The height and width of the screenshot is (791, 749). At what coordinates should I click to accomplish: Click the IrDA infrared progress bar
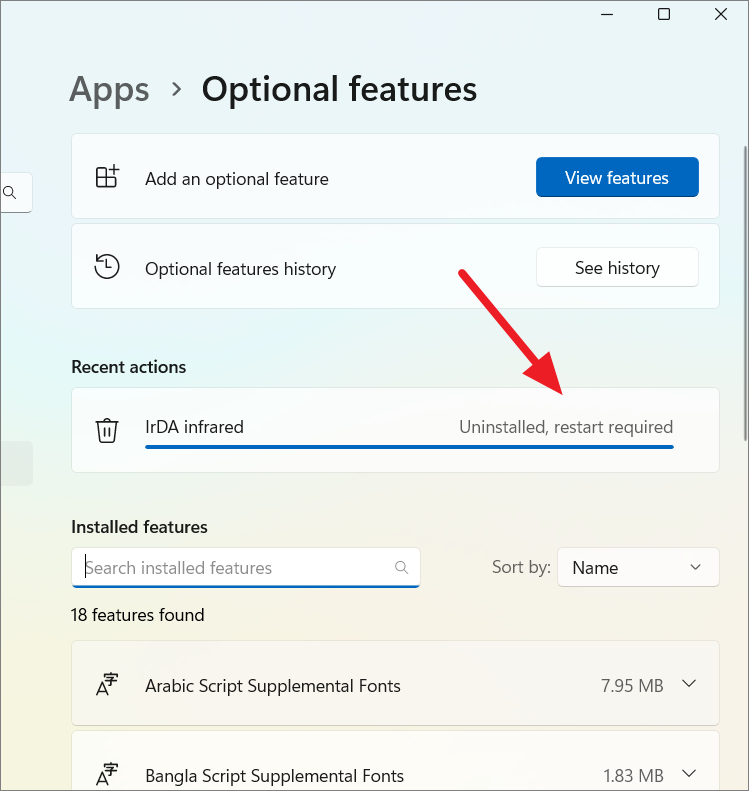tap(409, 447)
